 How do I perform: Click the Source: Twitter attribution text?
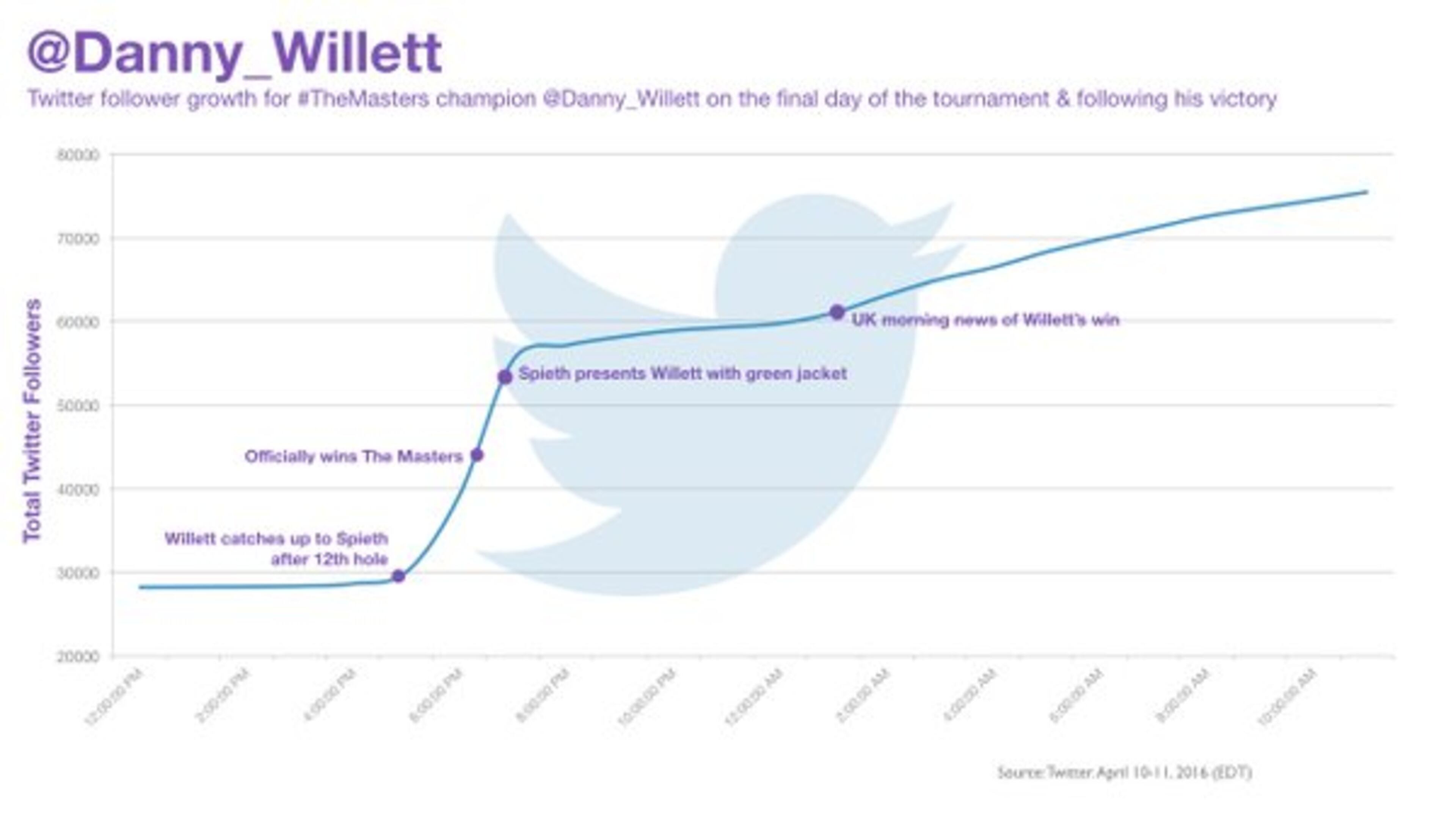(1124, 772)
